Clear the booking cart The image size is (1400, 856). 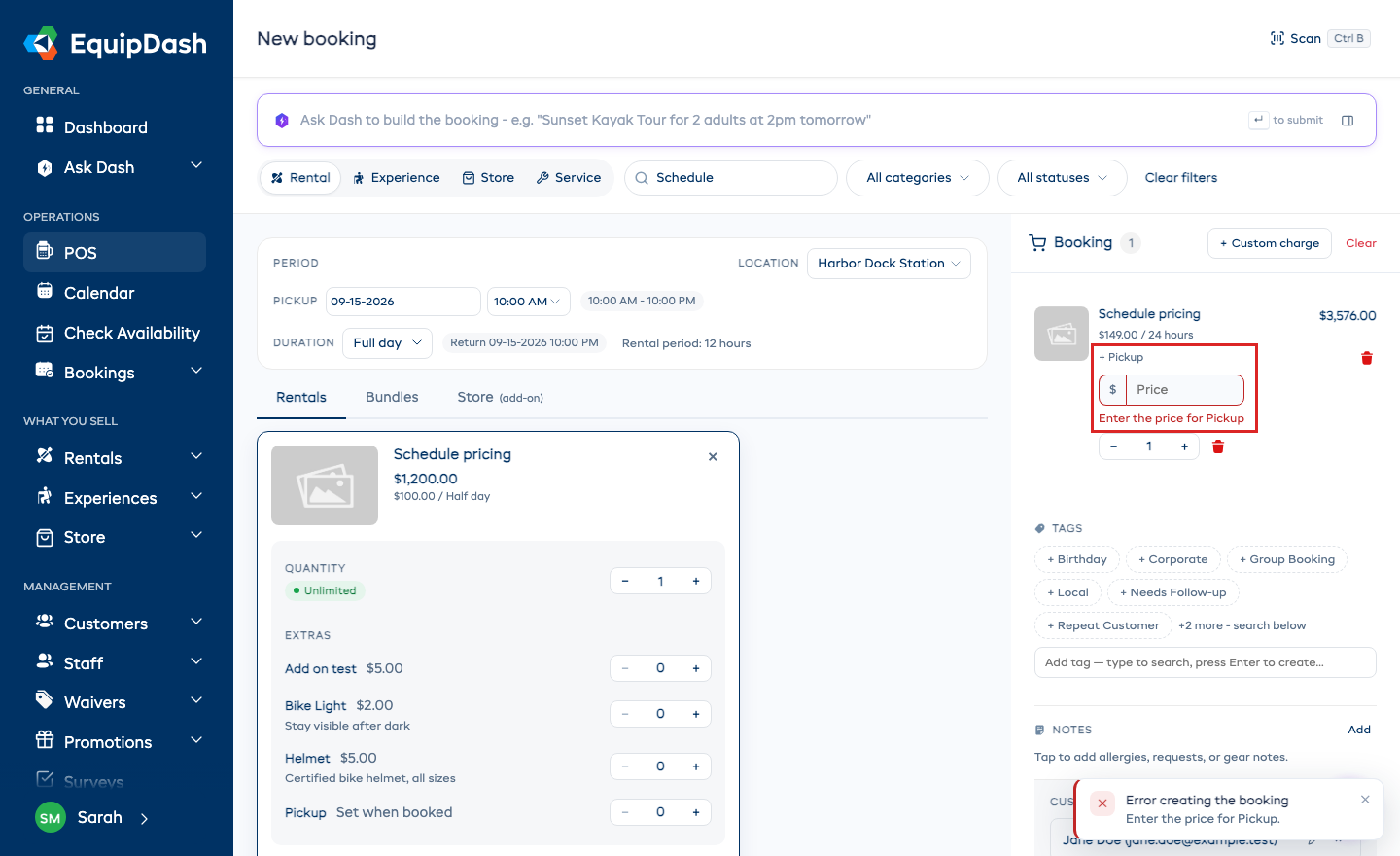pyautogui.click(x=1361, y=243)
